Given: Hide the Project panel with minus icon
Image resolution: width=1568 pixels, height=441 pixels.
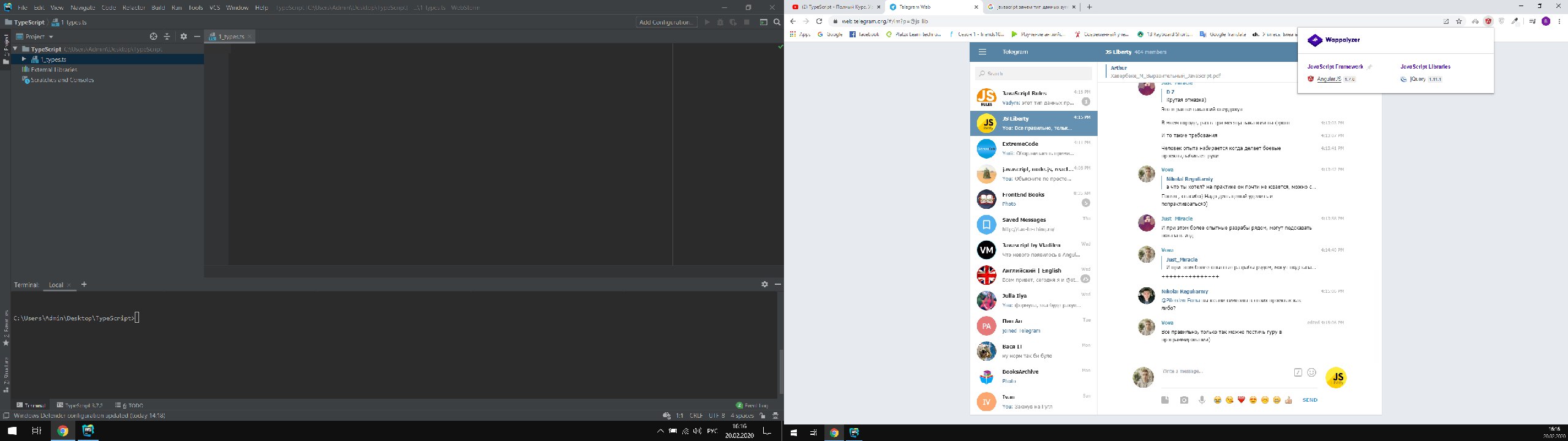Looking at the screenshot, I should coord(197,37).
